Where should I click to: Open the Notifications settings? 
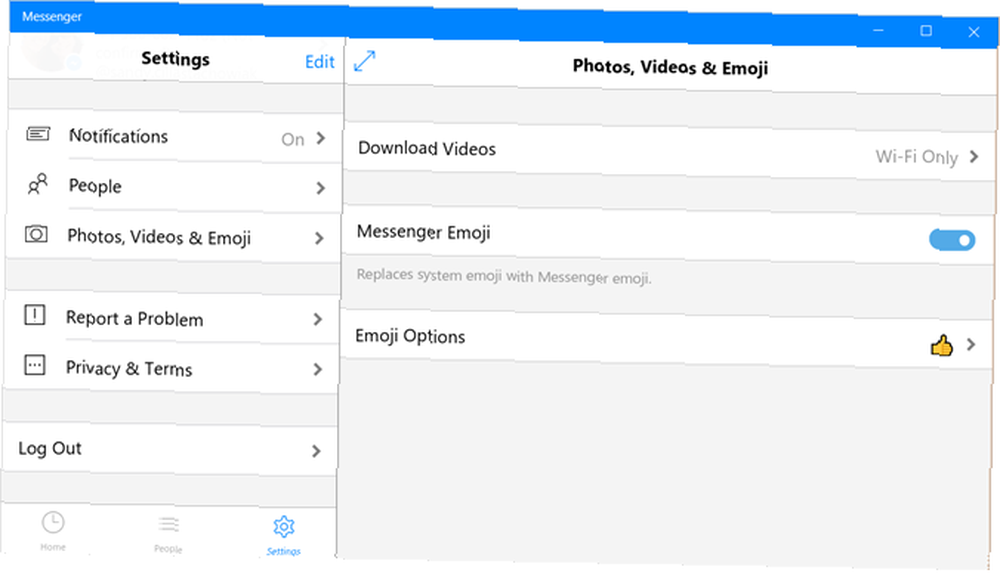(174, 137)
